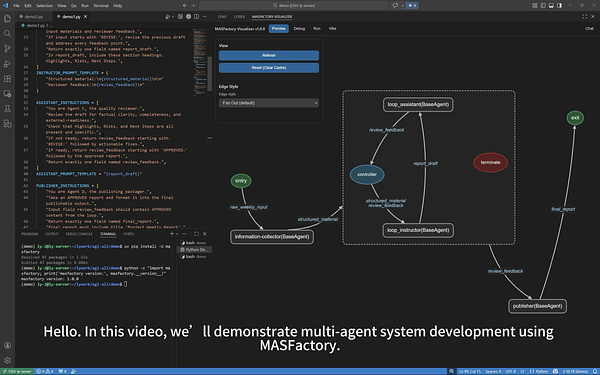Change language mode Python in status bar

[541, 372]
